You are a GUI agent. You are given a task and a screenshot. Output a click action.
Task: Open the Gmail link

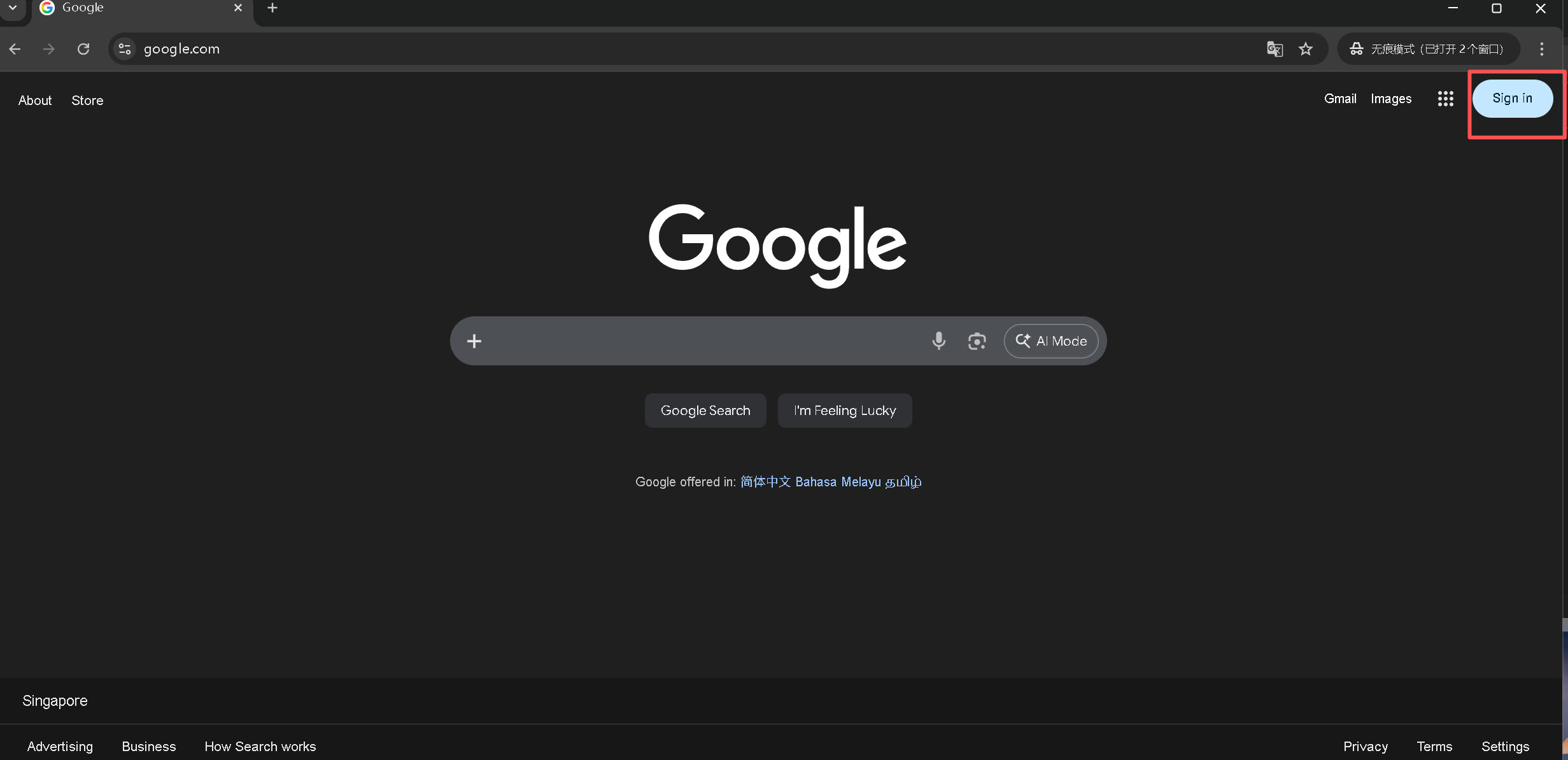(x=1339, y=99)
